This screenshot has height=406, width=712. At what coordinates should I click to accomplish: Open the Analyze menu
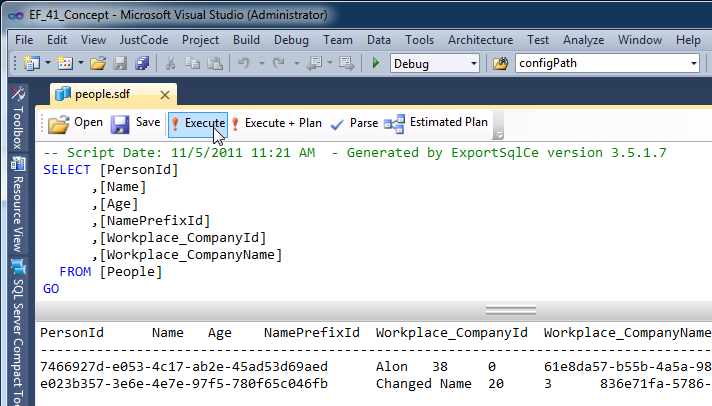pyautogui.click(x=583, y=40)
